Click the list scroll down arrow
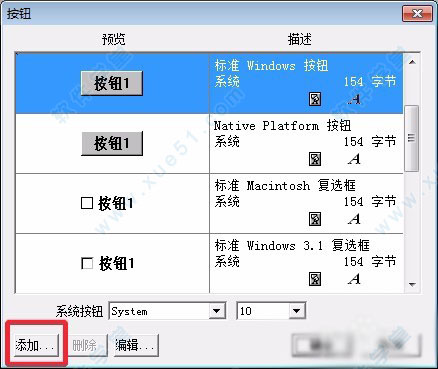This screenshot has height=369, width=438. tap(412, 284)
